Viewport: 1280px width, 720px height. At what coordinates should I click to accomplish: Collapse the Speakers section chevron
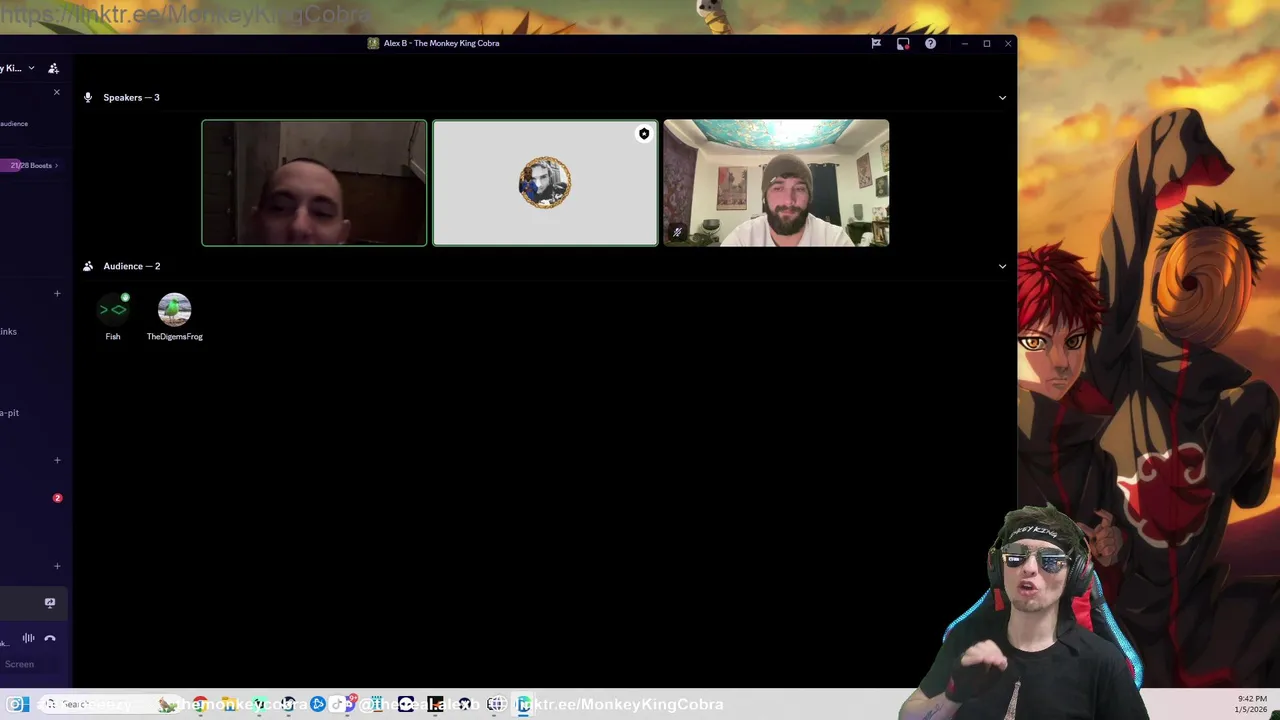(1002, 98)
